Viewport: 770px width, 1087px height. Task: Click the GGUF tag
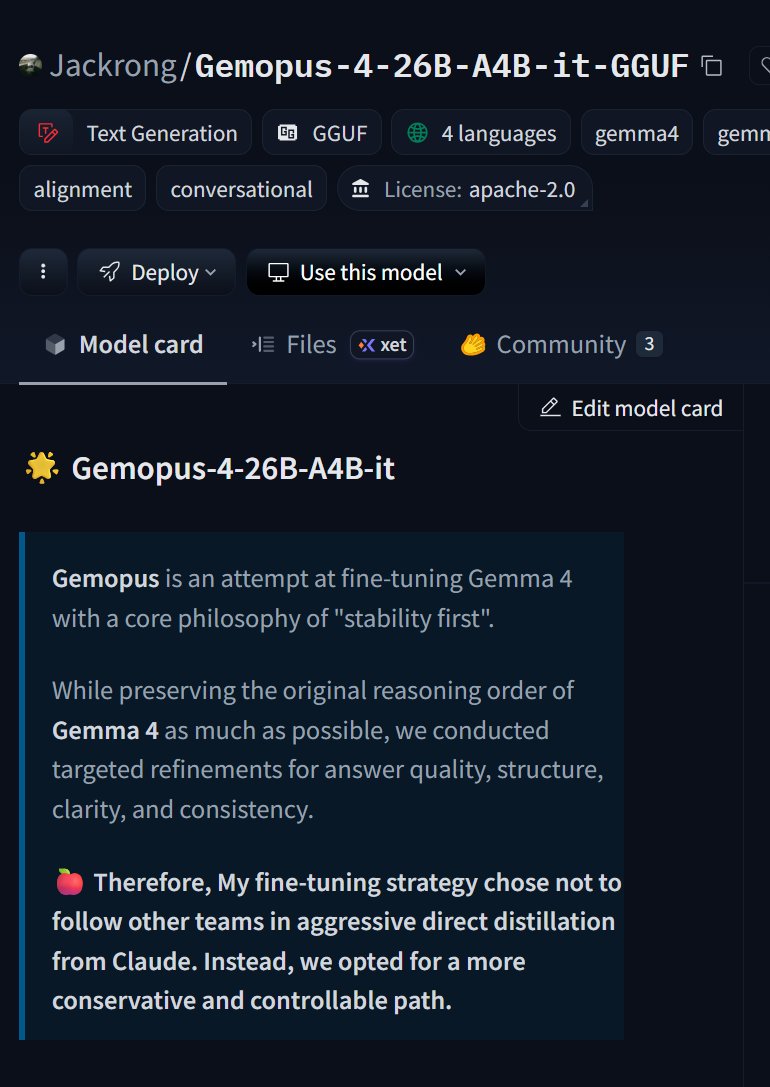tap(321, 133)
